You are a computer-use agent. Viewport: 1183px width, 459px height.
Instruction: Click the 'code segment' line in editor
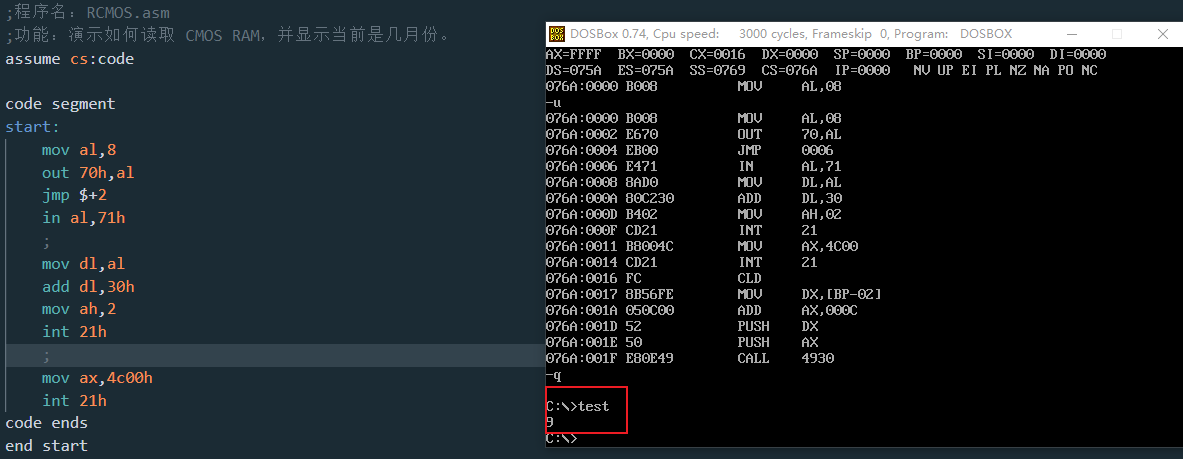60,103
